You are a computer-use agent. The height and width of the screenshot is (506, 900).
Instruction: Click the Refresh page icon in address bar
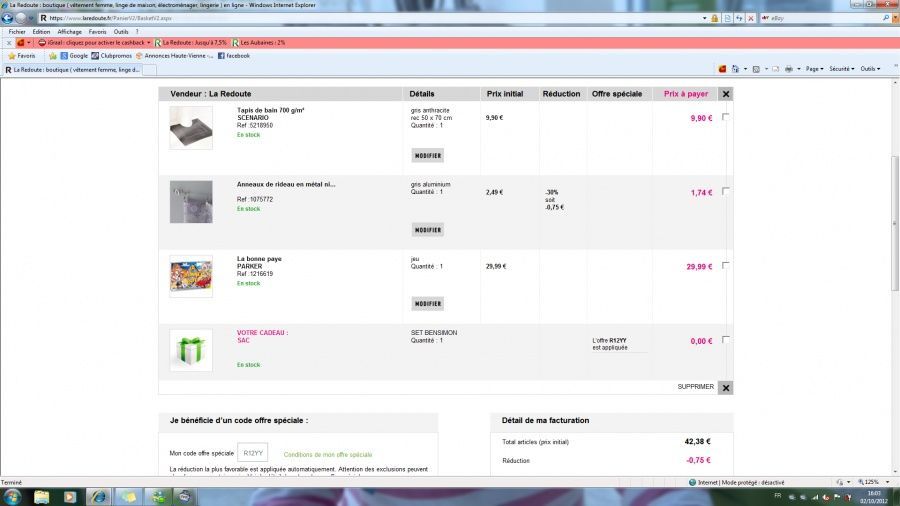click(x=738, y=18)
